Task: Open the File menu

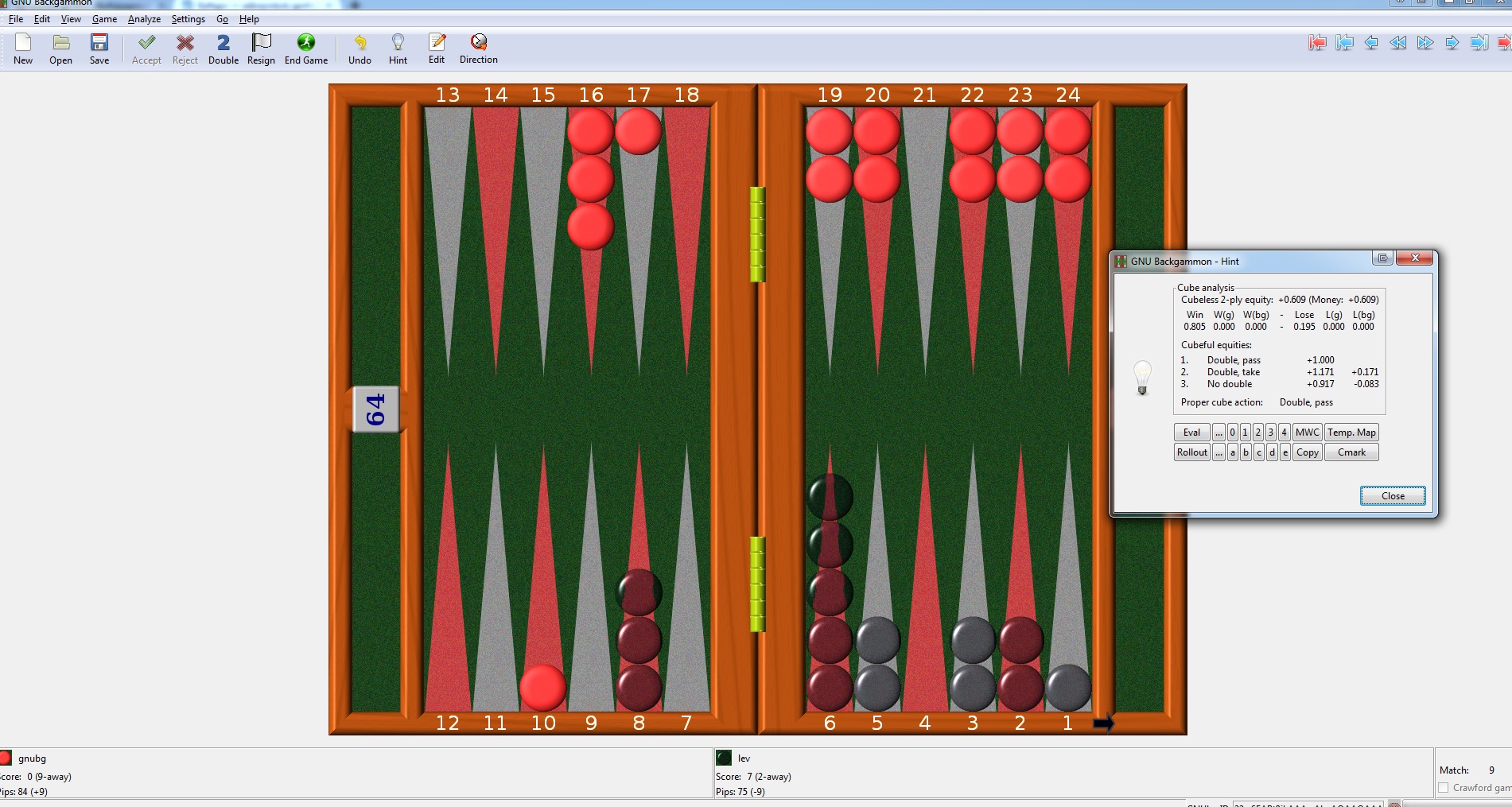Action: pyautogui.click(x=16, y=19)
